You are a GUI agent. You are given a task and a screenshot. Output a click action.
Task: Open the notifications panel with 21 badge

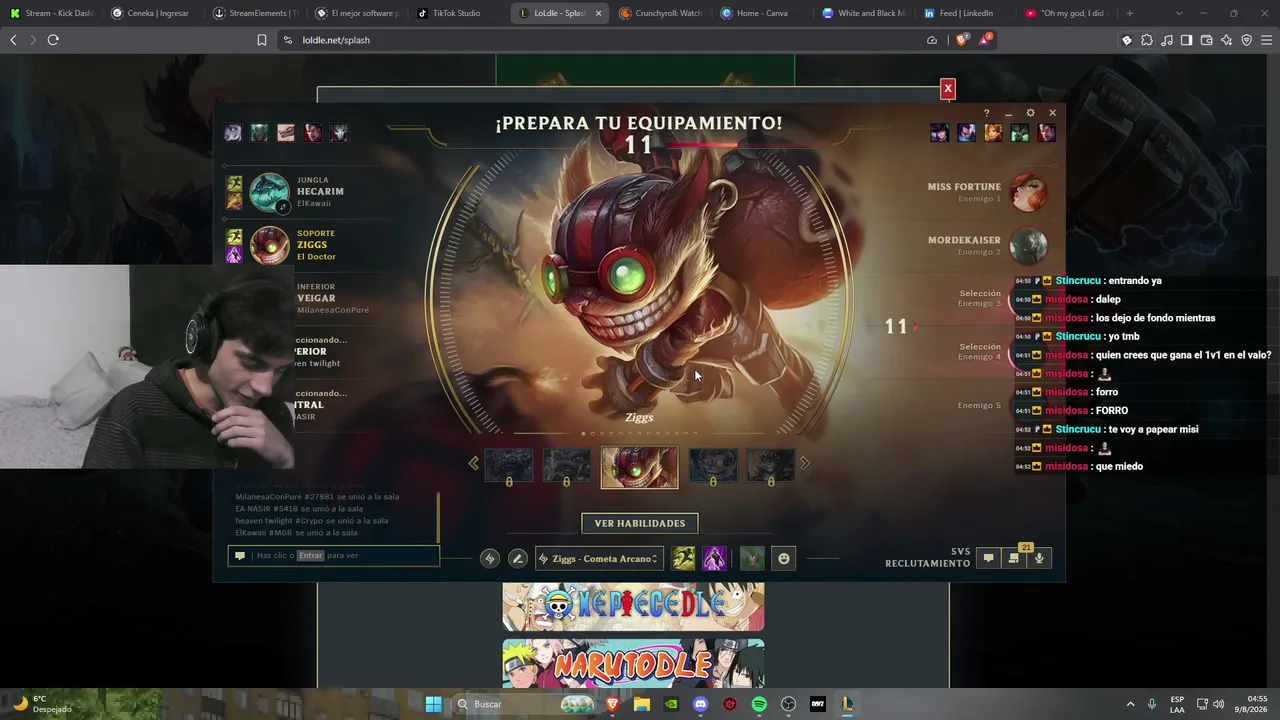coord(1014,558)
